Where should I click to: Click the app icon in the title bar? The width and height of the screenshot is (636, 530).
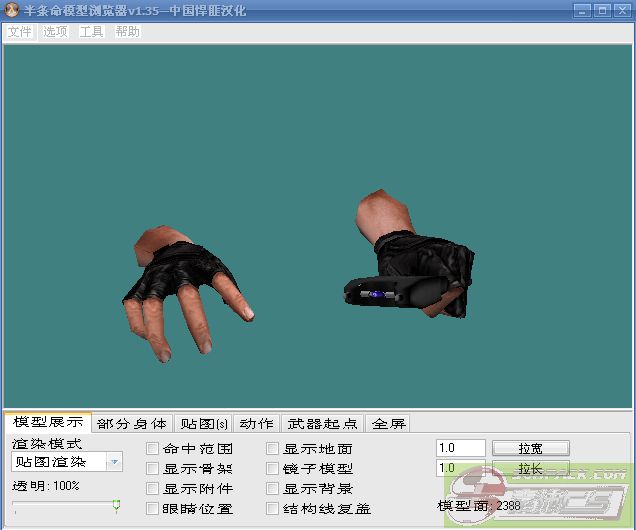click(12, 11)
